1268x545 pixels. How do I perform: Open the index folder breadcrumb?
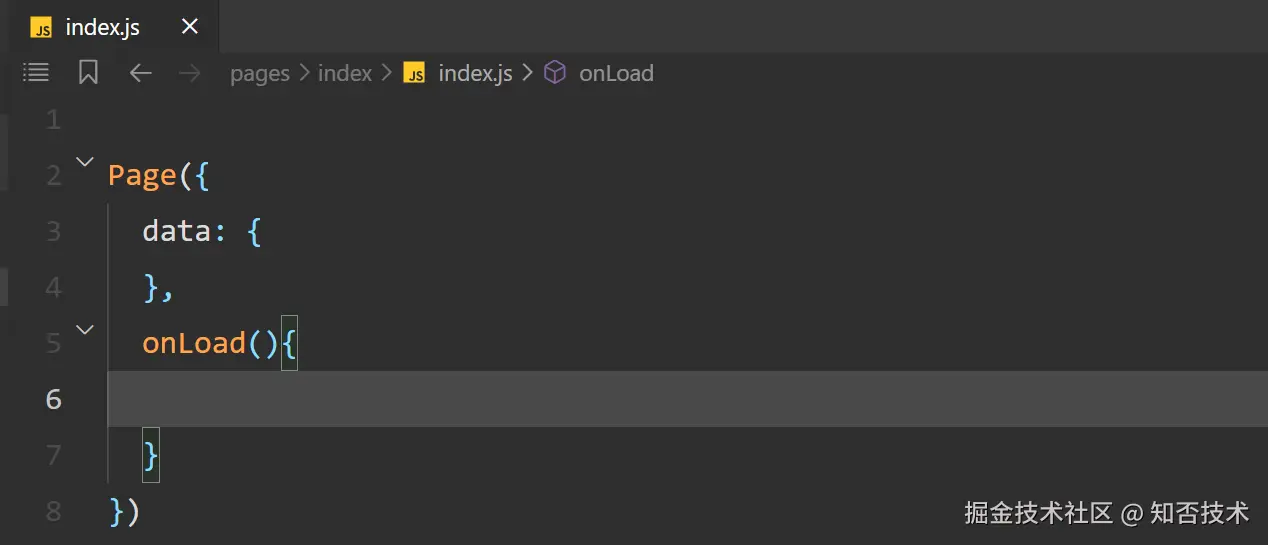344,73
